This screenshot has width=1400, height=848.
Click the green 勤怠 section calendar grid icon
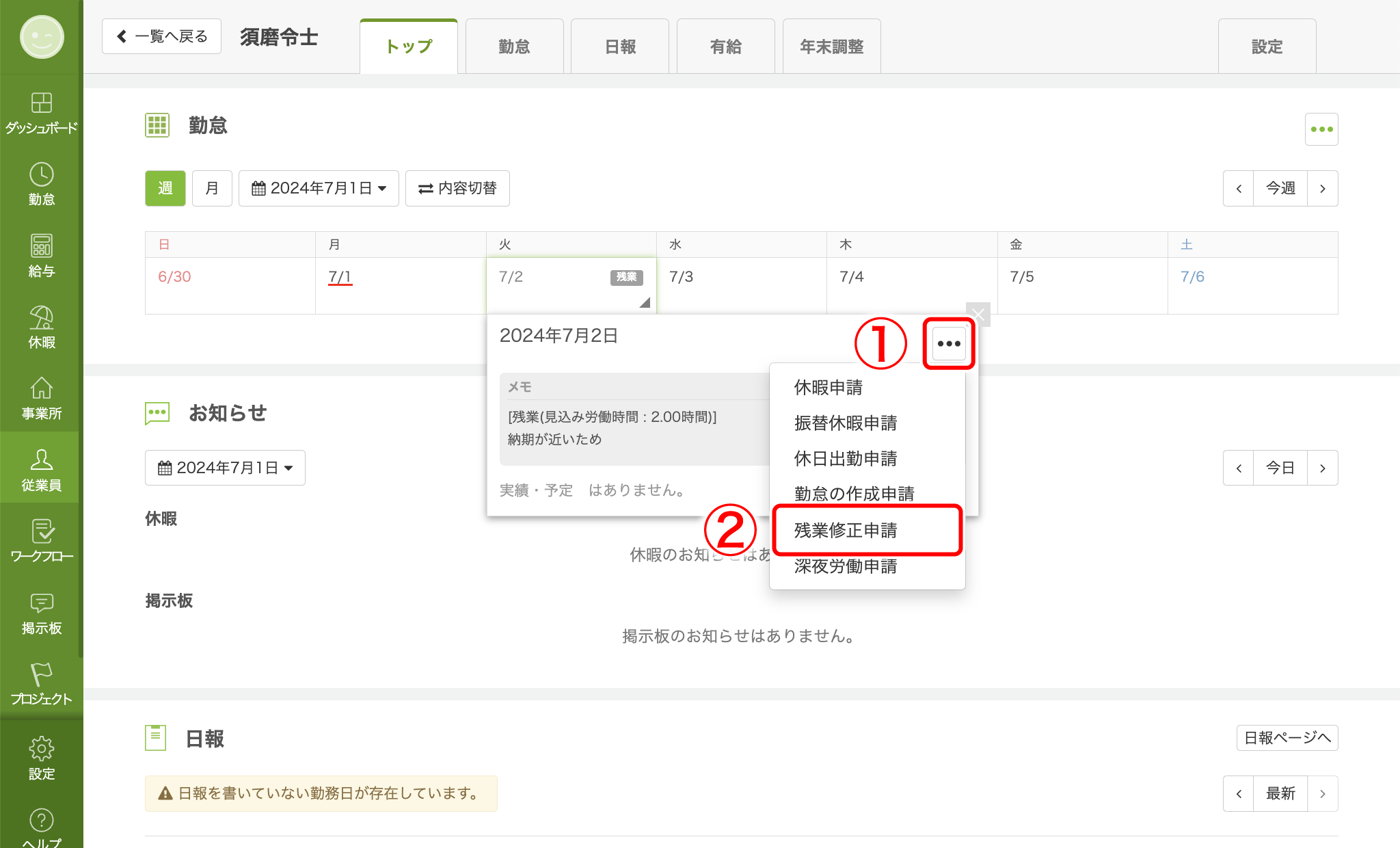click(x=157, y=125)
